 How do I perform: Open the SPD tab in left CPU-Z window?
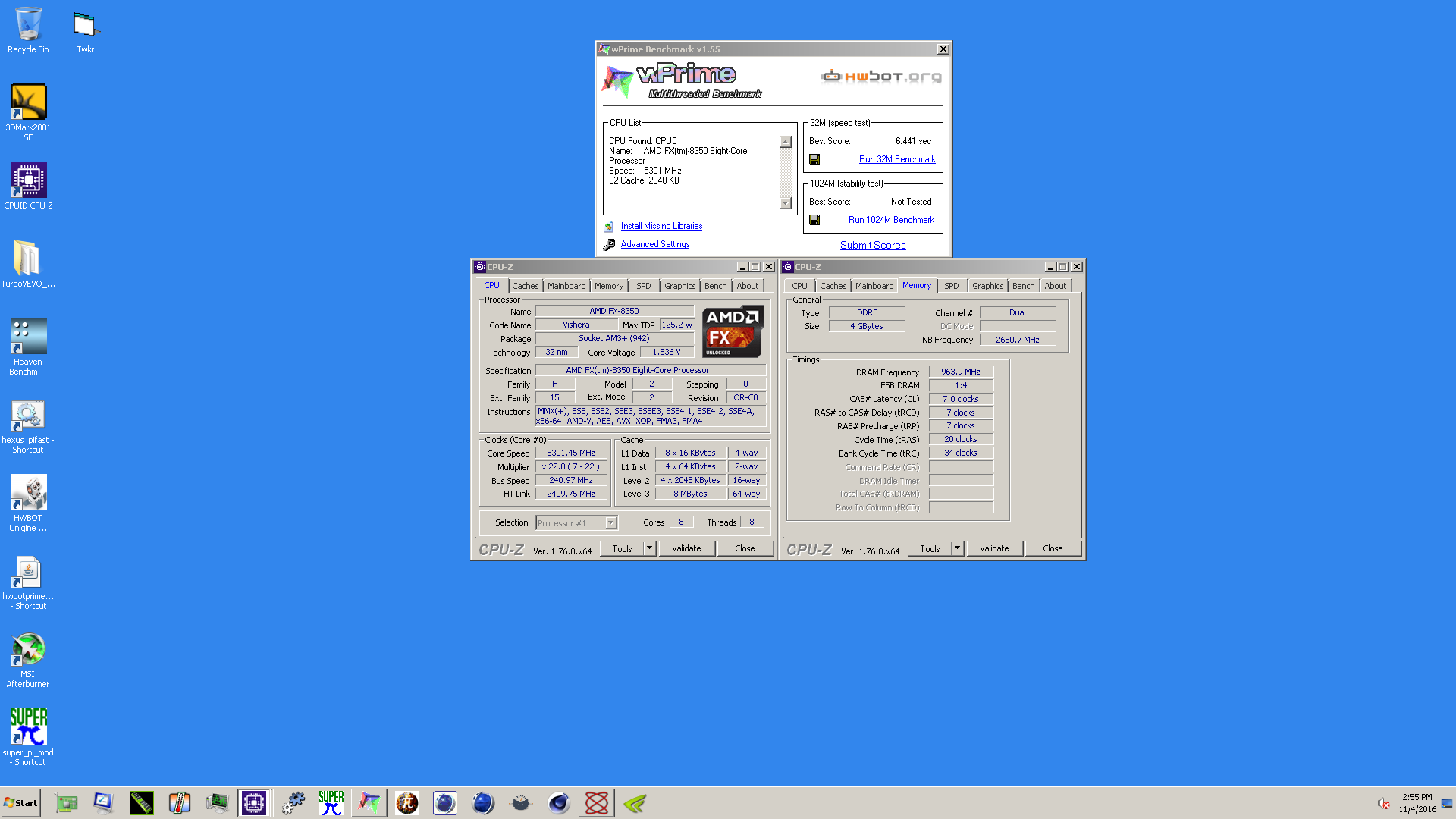[x=644, y=286]
